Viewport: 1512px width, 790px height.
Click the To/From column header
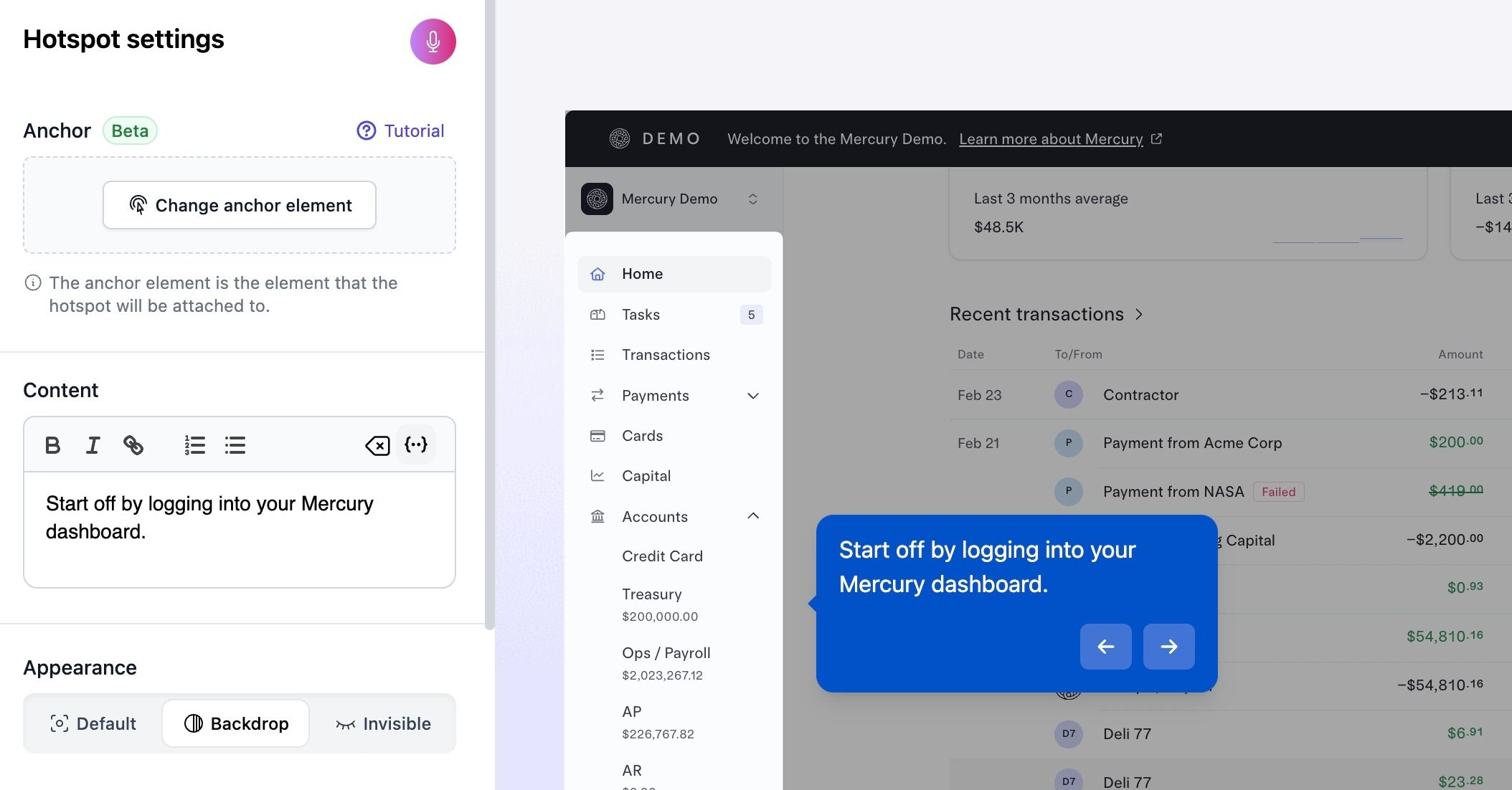[1078, 354]
